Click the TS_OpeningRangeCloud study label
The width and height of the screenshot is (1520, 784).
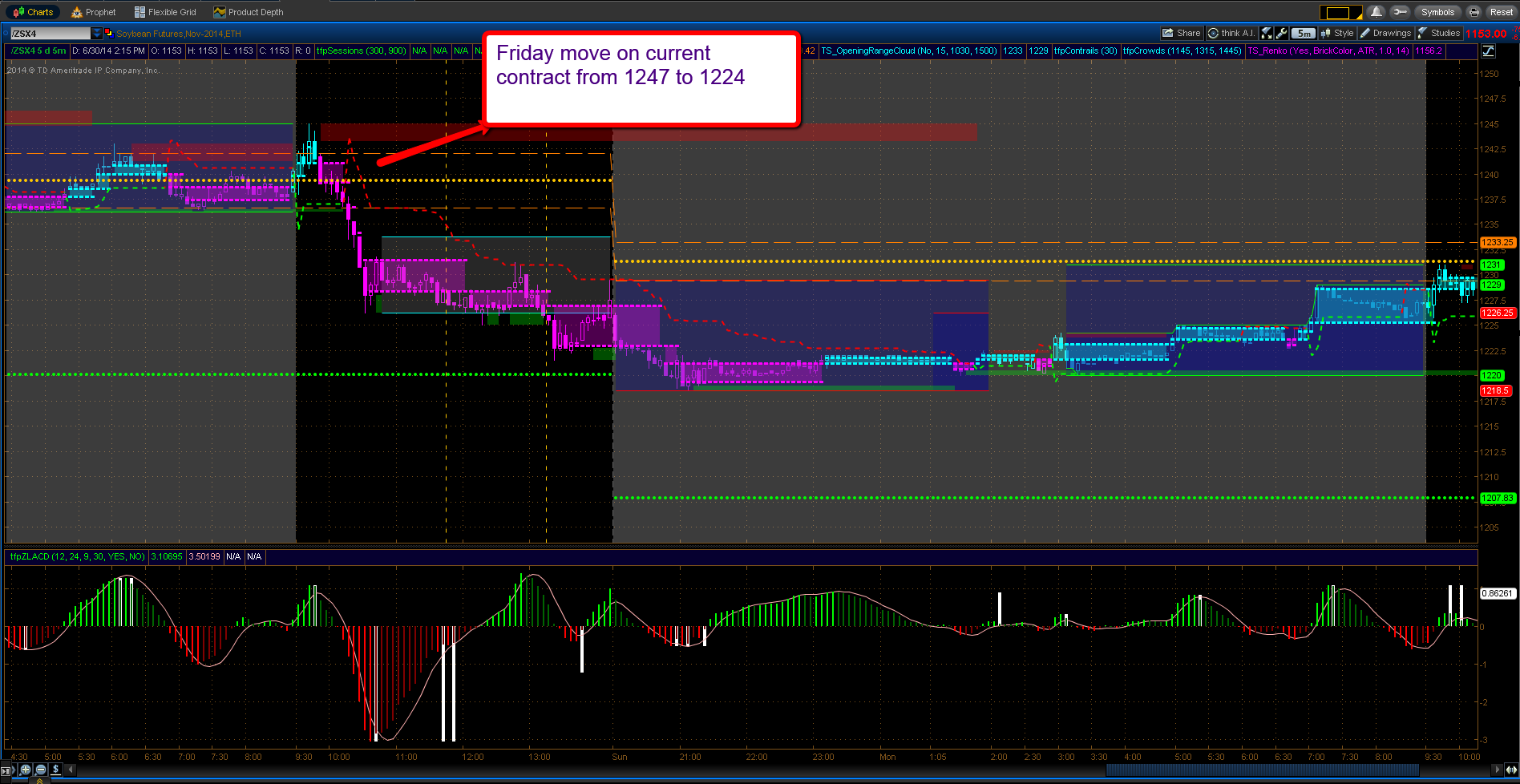pyautogui.click(x=908, y=51)
